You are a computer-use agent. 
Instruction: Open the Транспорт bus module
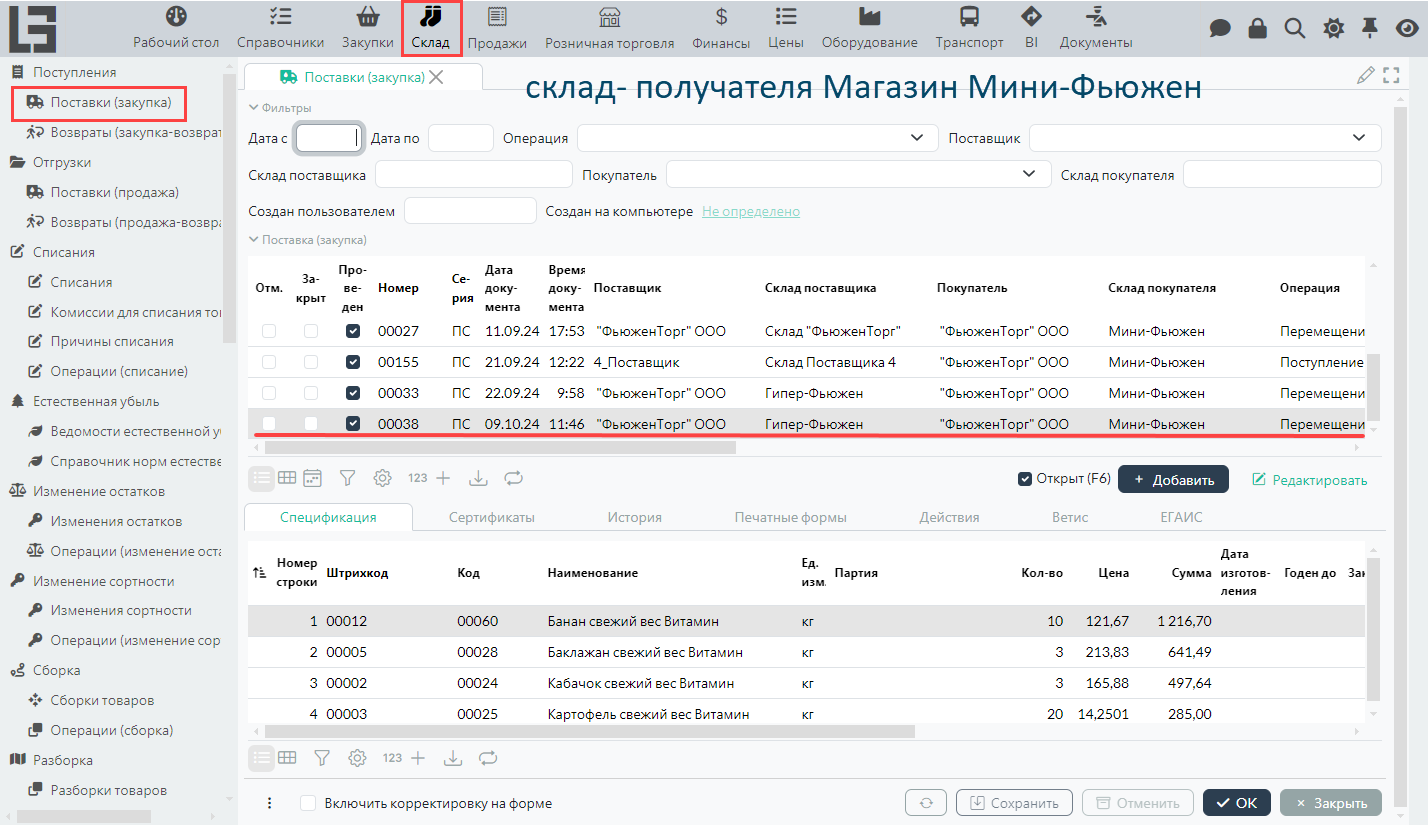969,27
